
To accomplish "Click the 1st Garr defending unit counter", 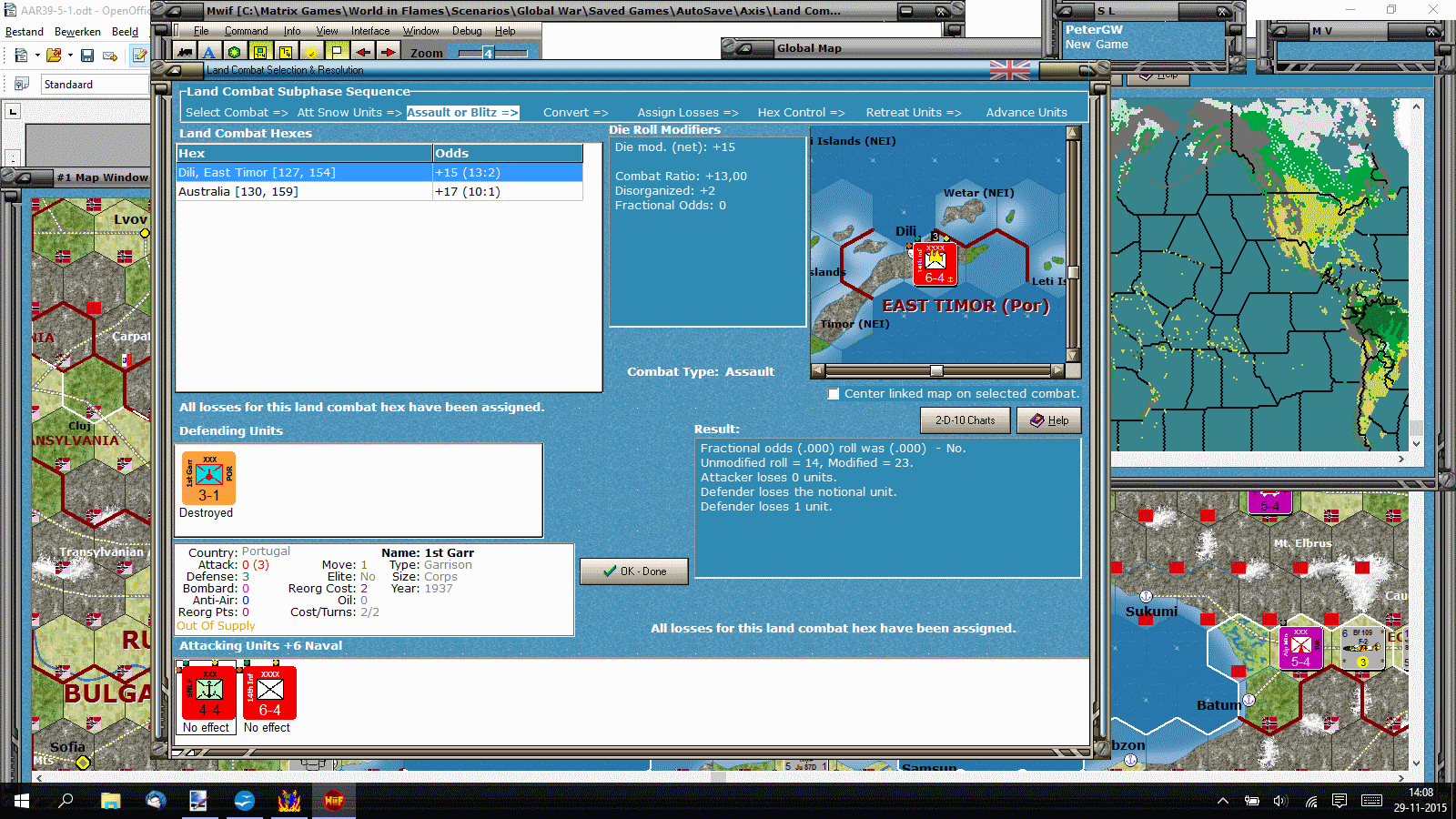I will (x=208, y=478).
